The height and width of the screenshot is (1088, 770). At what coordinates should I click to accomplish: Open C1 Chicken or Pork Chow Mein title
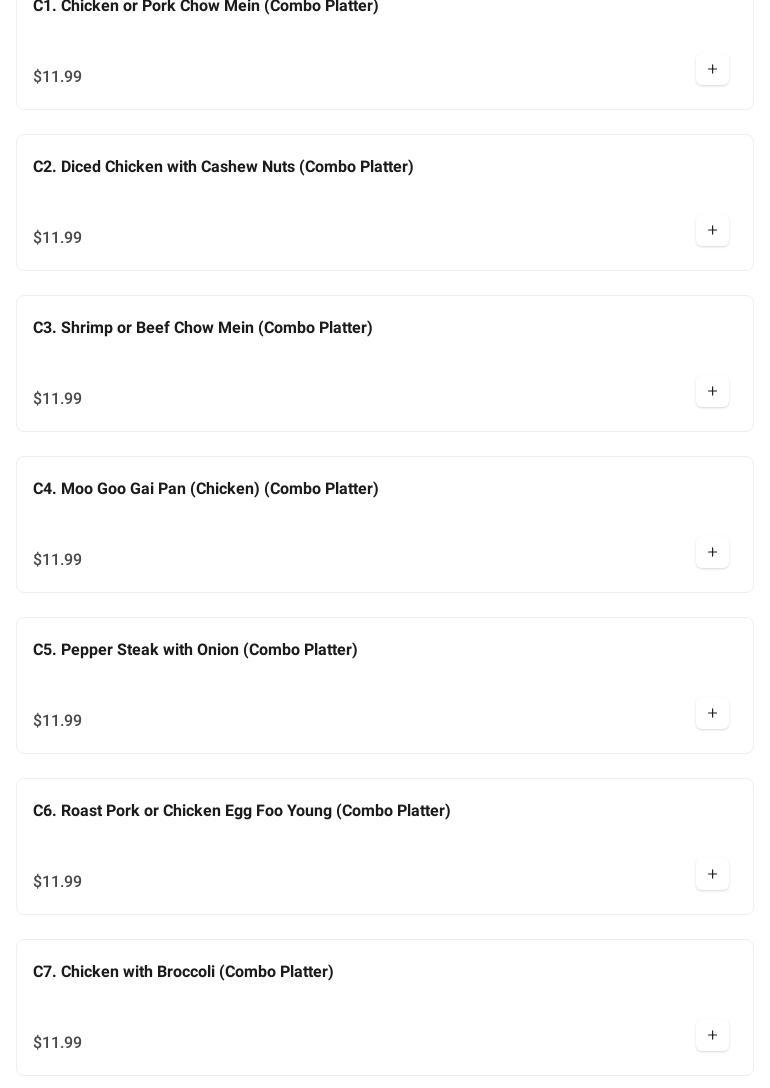(205, 7)
